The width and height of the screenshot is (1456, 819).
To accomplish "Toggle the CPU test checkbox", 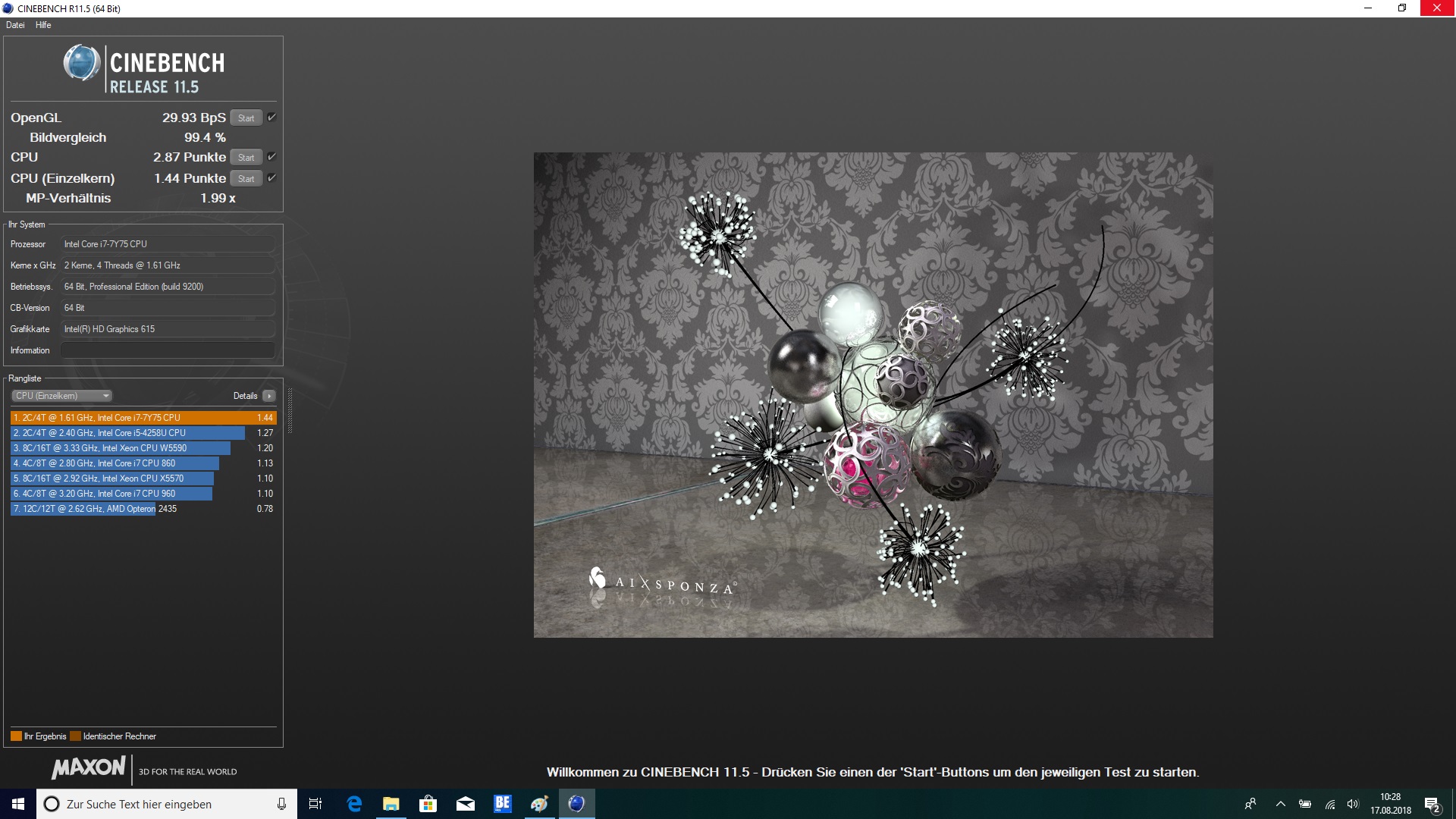I will tap(271, 156).
